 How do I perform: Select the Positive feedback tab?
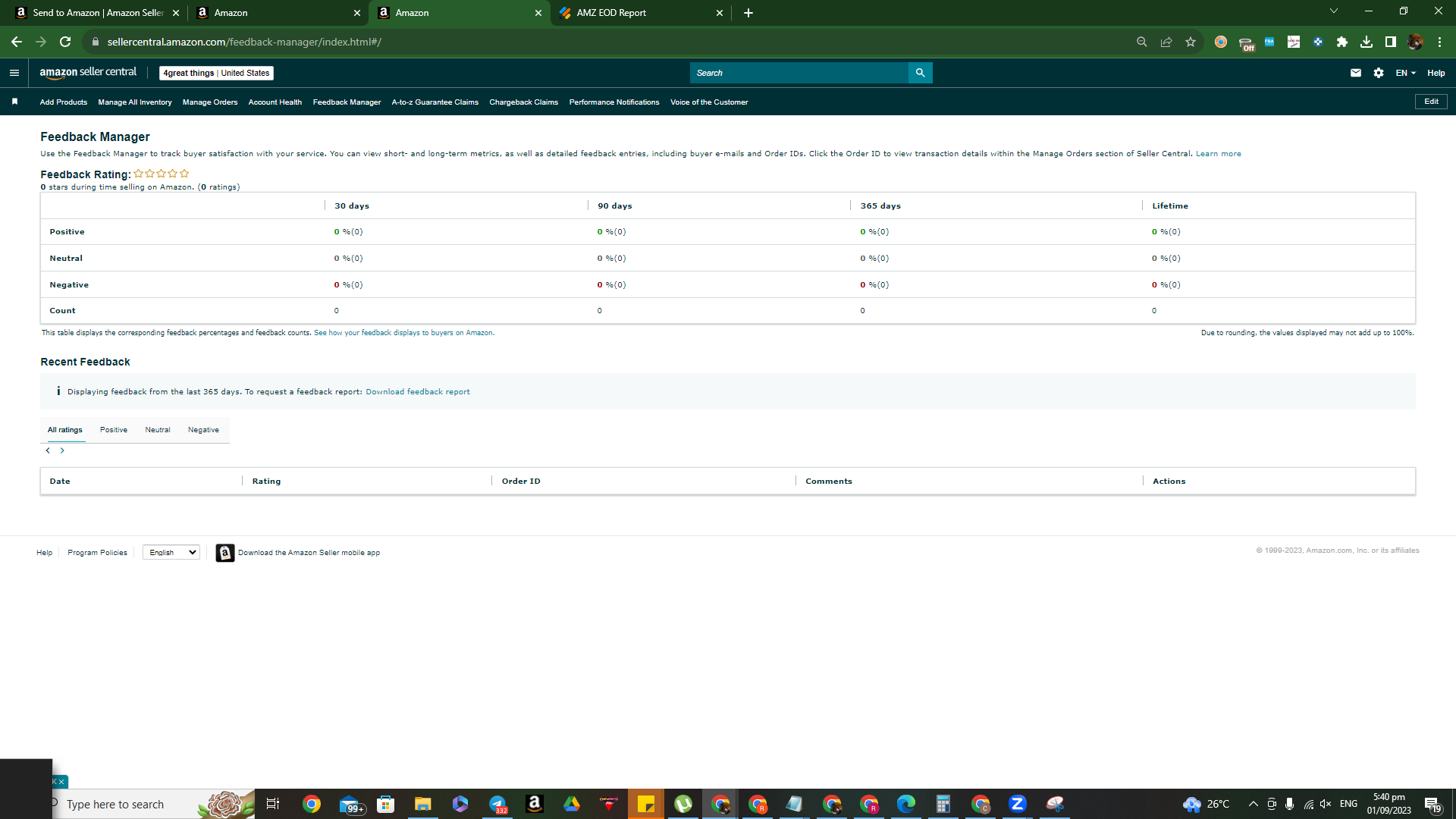(x=114, y=430)
